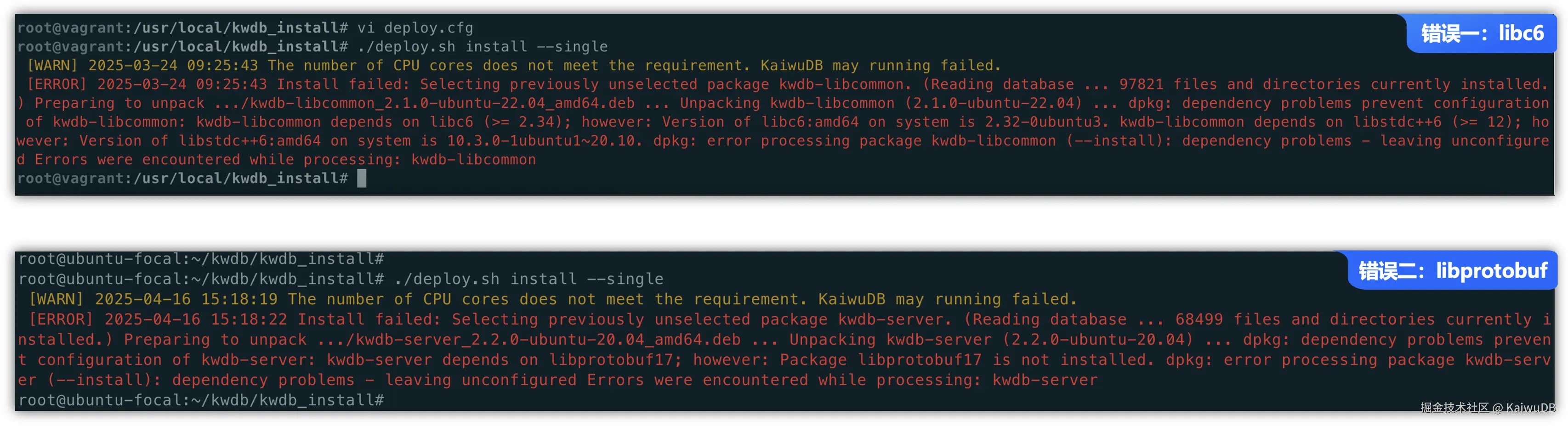Select the deploy.sh install command in the vagrant terminal
Image resolution: width=1568 pixels, height=426 pixels.
[x=482, y=47]
